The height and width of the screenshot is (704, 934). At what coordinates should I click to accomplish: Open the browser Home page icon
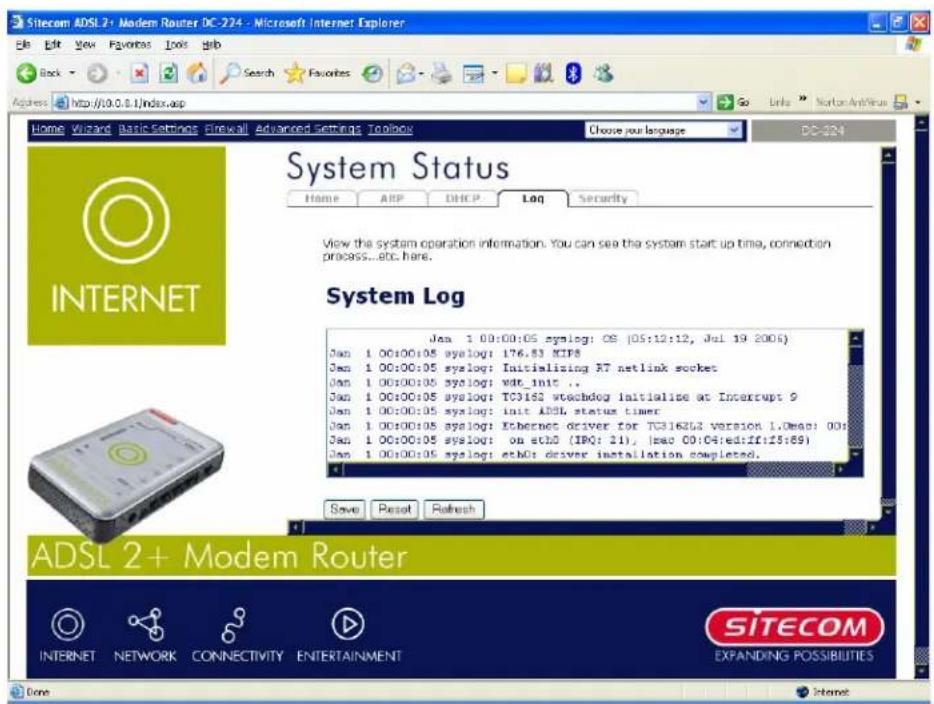(197, 73)
